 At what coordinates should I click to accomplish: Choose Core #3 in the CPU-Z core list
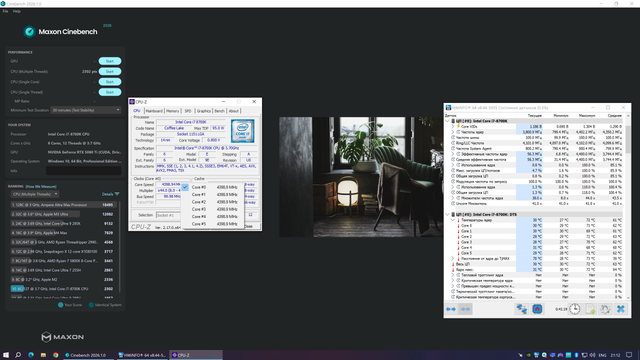(212, 209)
